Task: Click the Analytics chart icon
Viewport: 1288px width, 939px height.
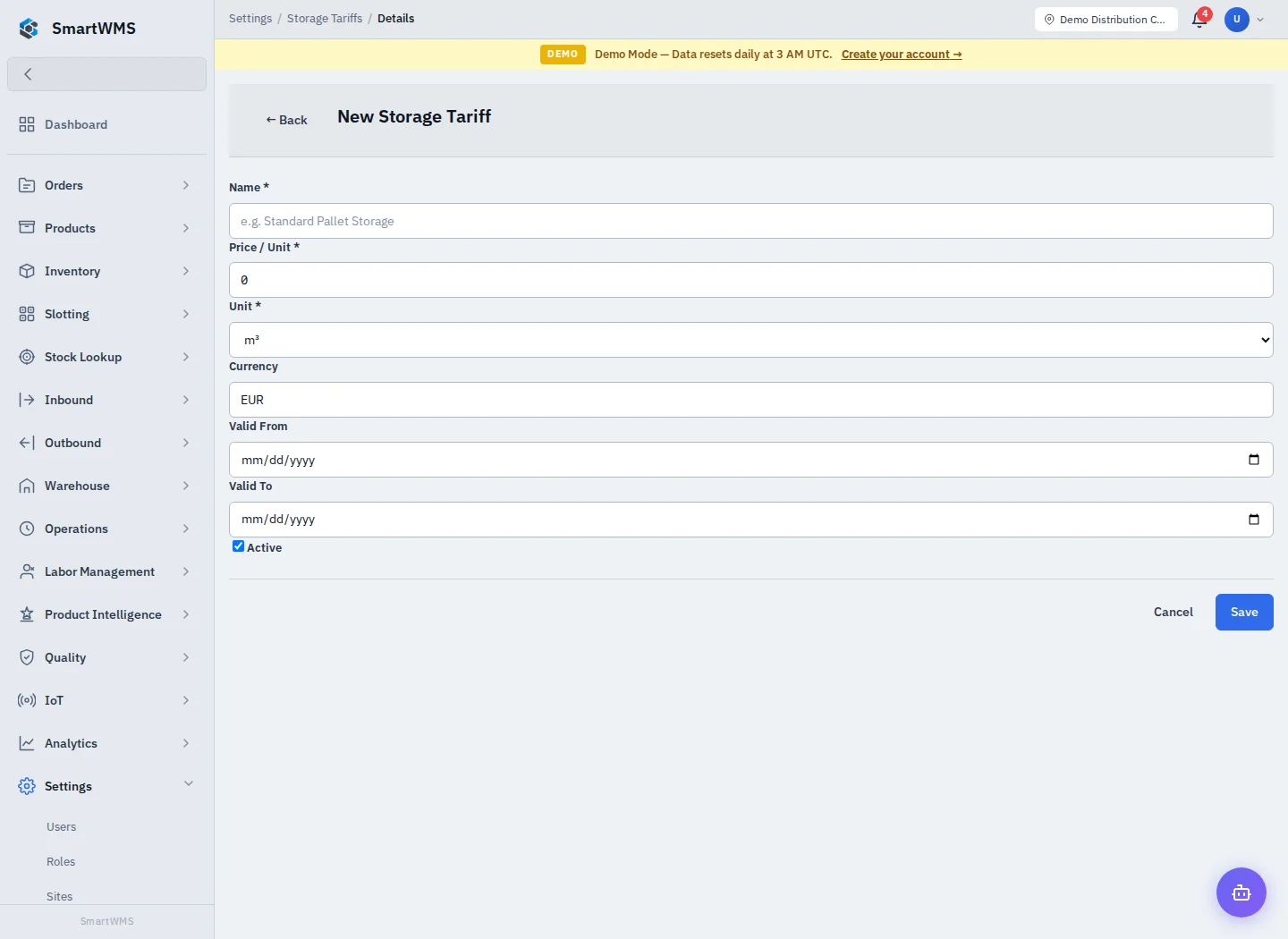Action: click(x=27, y=743)
